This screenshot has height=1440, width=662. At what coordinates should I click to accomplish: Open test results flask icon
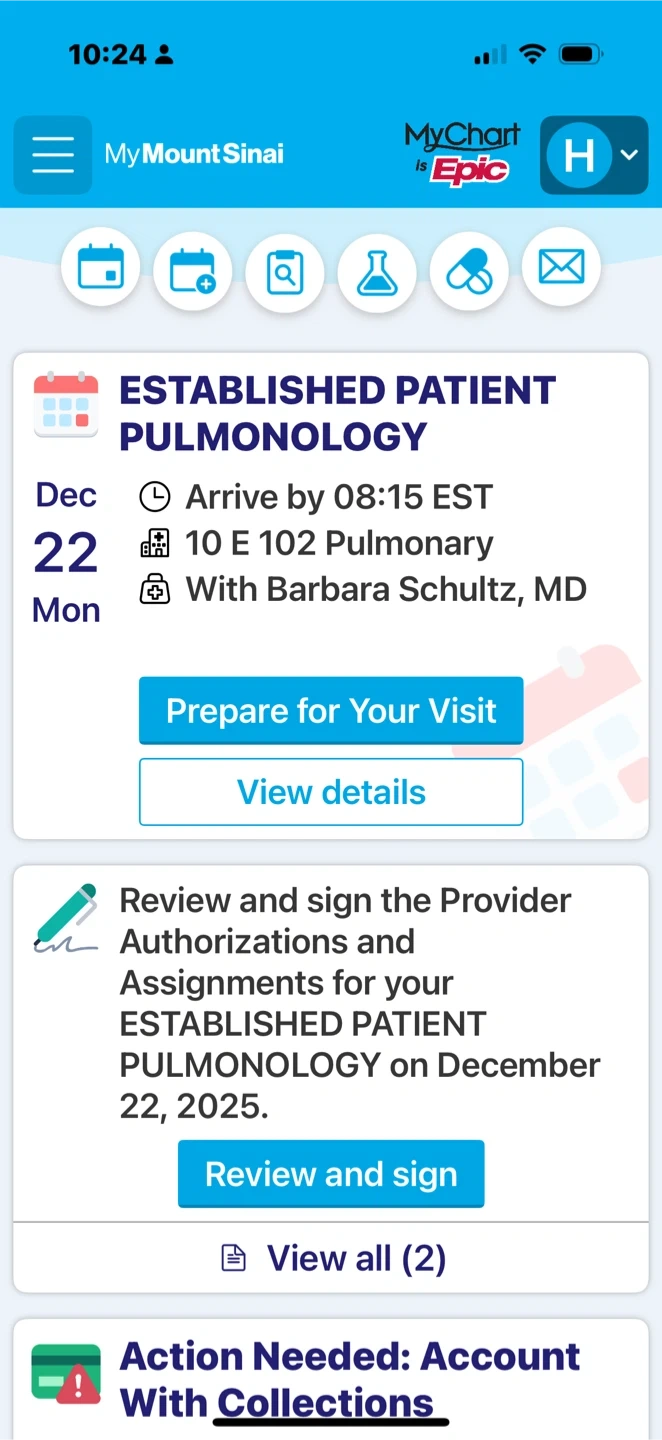coord(377,270)
